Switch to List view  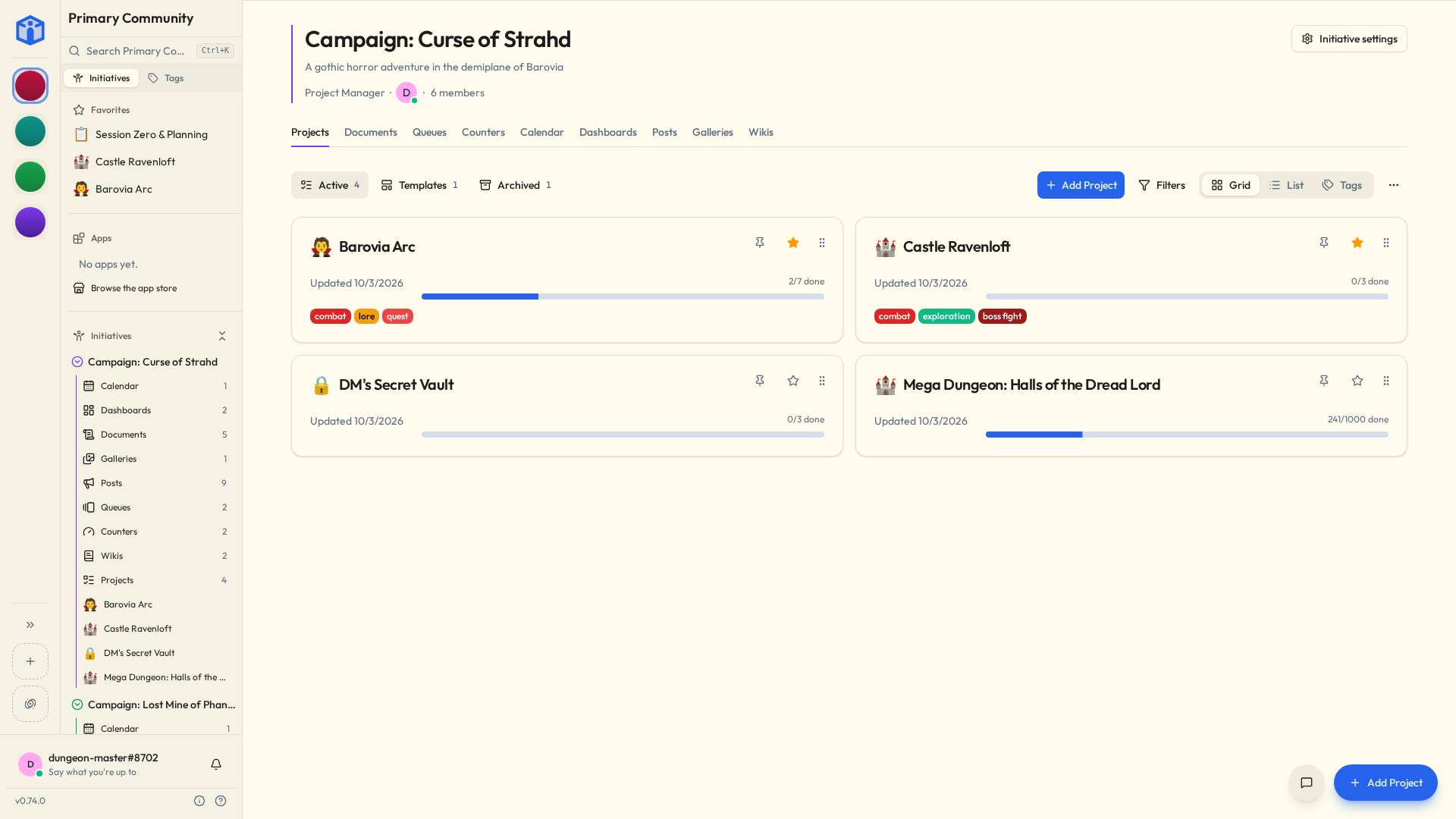pyautogui.click(x=1287, y=185)
